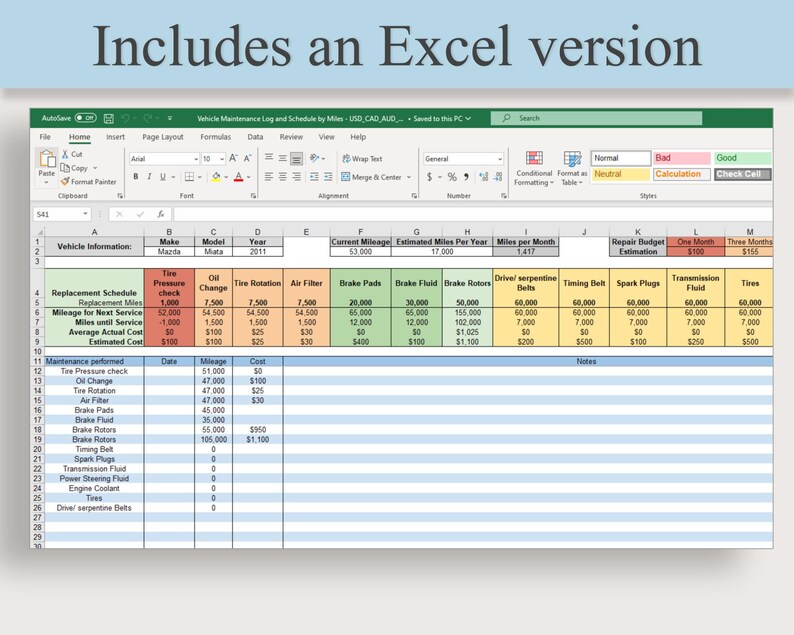Switch to the Data tab
The height and width of the screenshot is (635, 794).
coord(255,137)
